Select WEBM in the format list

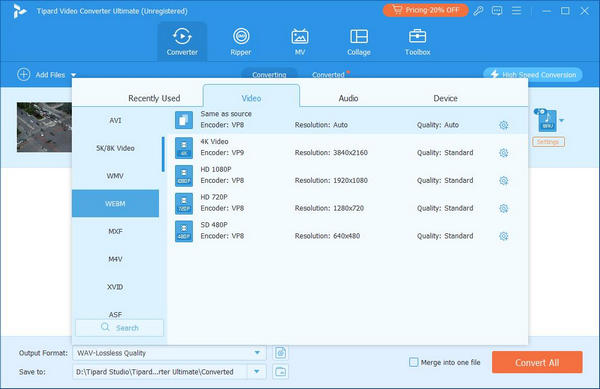pos(115,203)
